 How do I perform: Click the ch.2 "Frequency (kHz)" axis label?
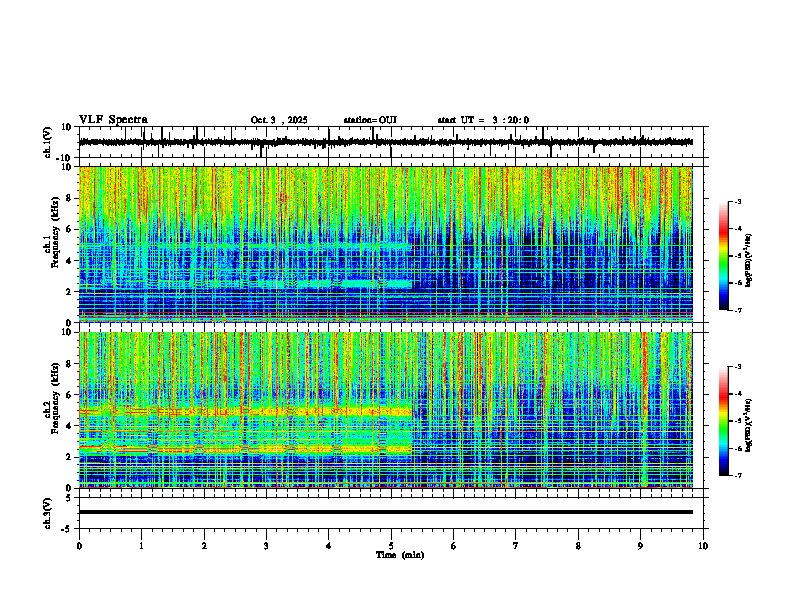coord(55,398)
